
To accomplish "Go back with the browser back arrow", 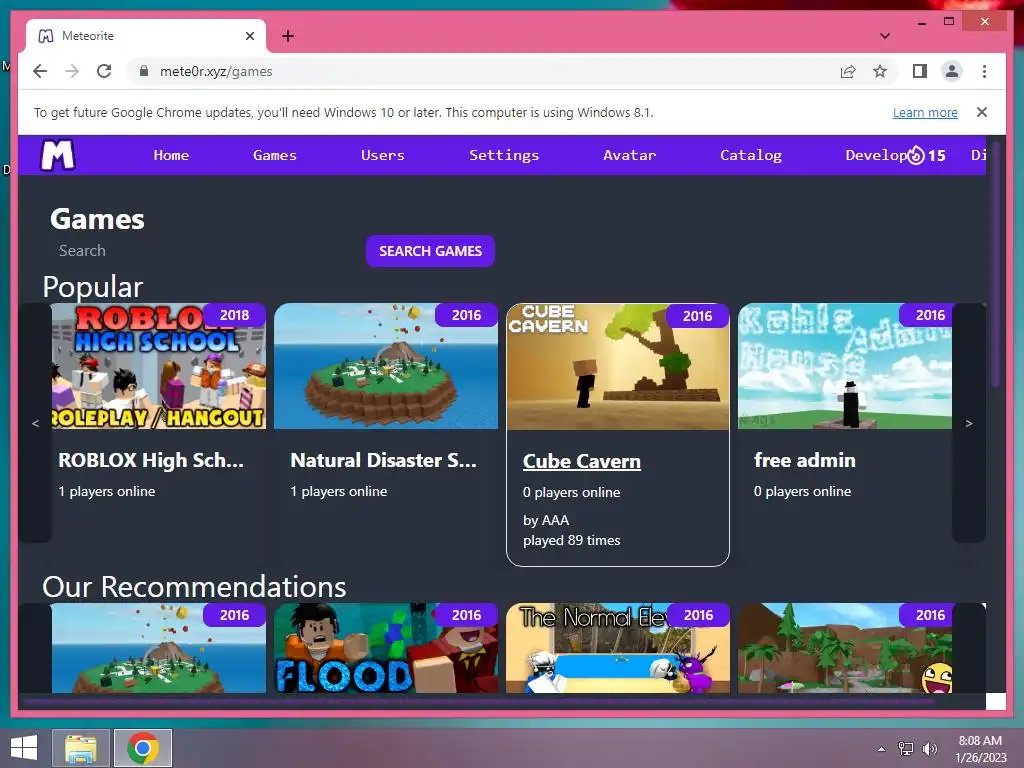I will 40,71.
